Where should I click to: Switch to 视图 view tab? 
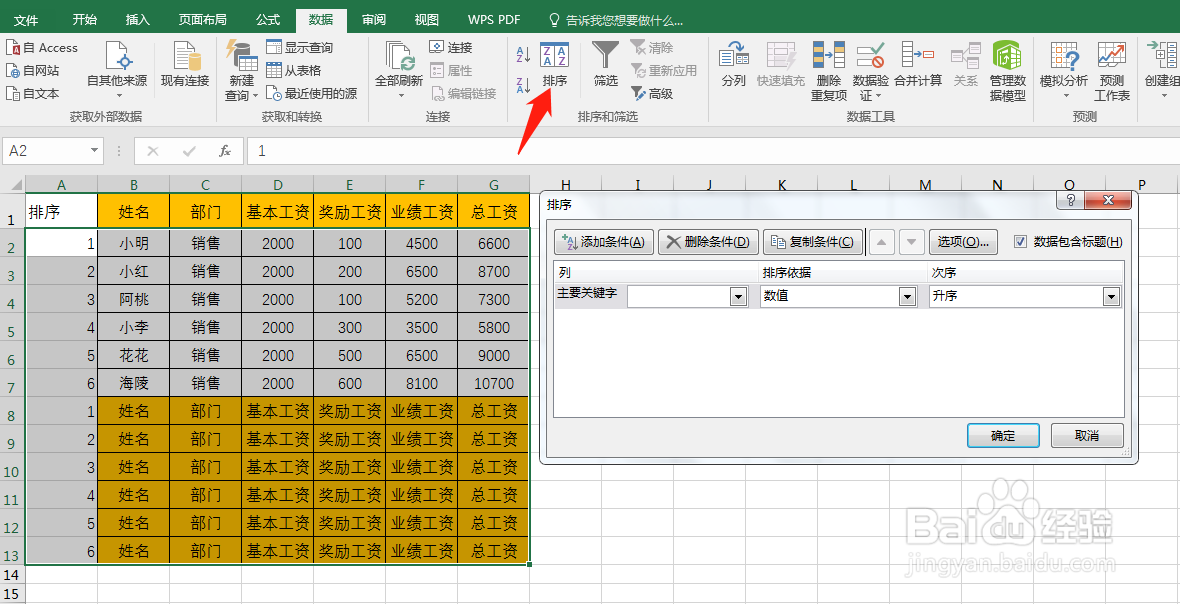[x=427, y=20]
